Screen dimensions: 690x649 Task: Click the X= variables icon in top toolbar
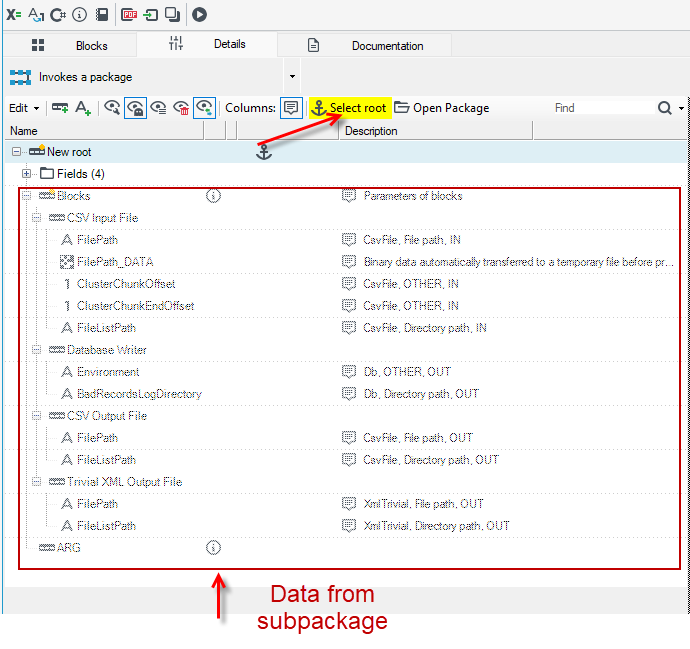pos(14,15)
